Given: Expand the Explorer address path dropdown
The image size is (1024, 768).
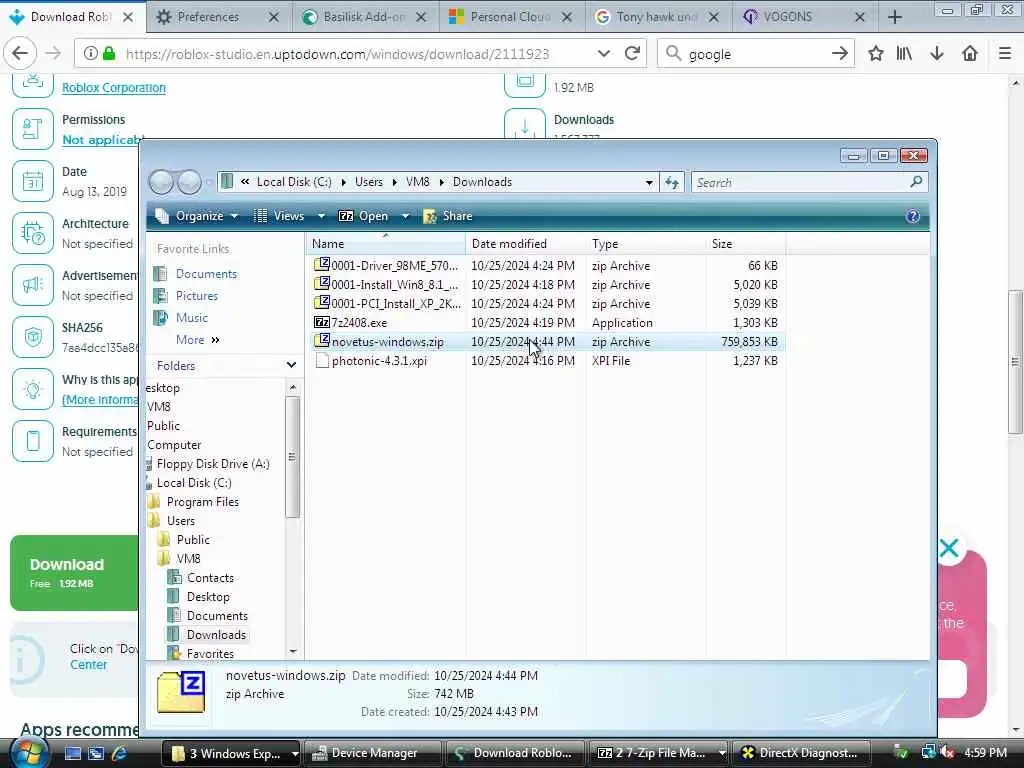Looking at the screenshot, I should pos(648,183).
